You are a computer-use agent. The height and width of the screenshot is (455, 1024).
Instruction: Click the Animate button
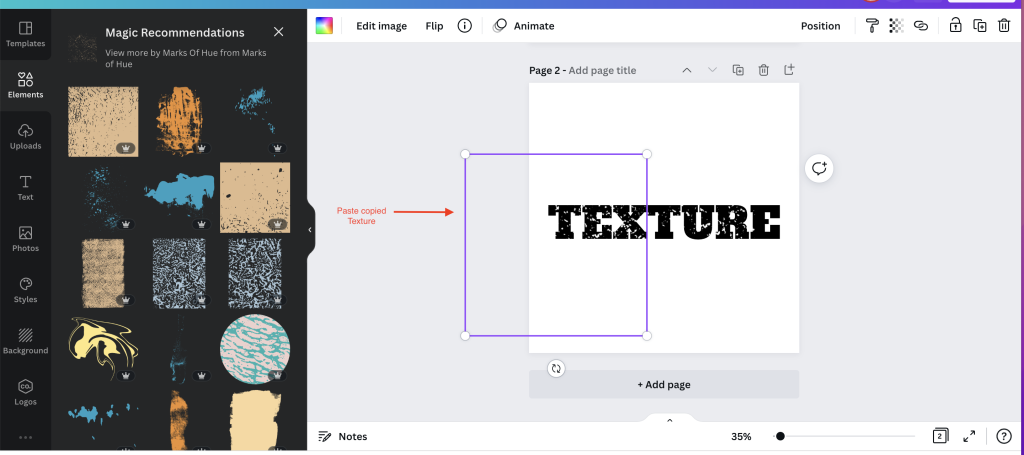(524, 26)
